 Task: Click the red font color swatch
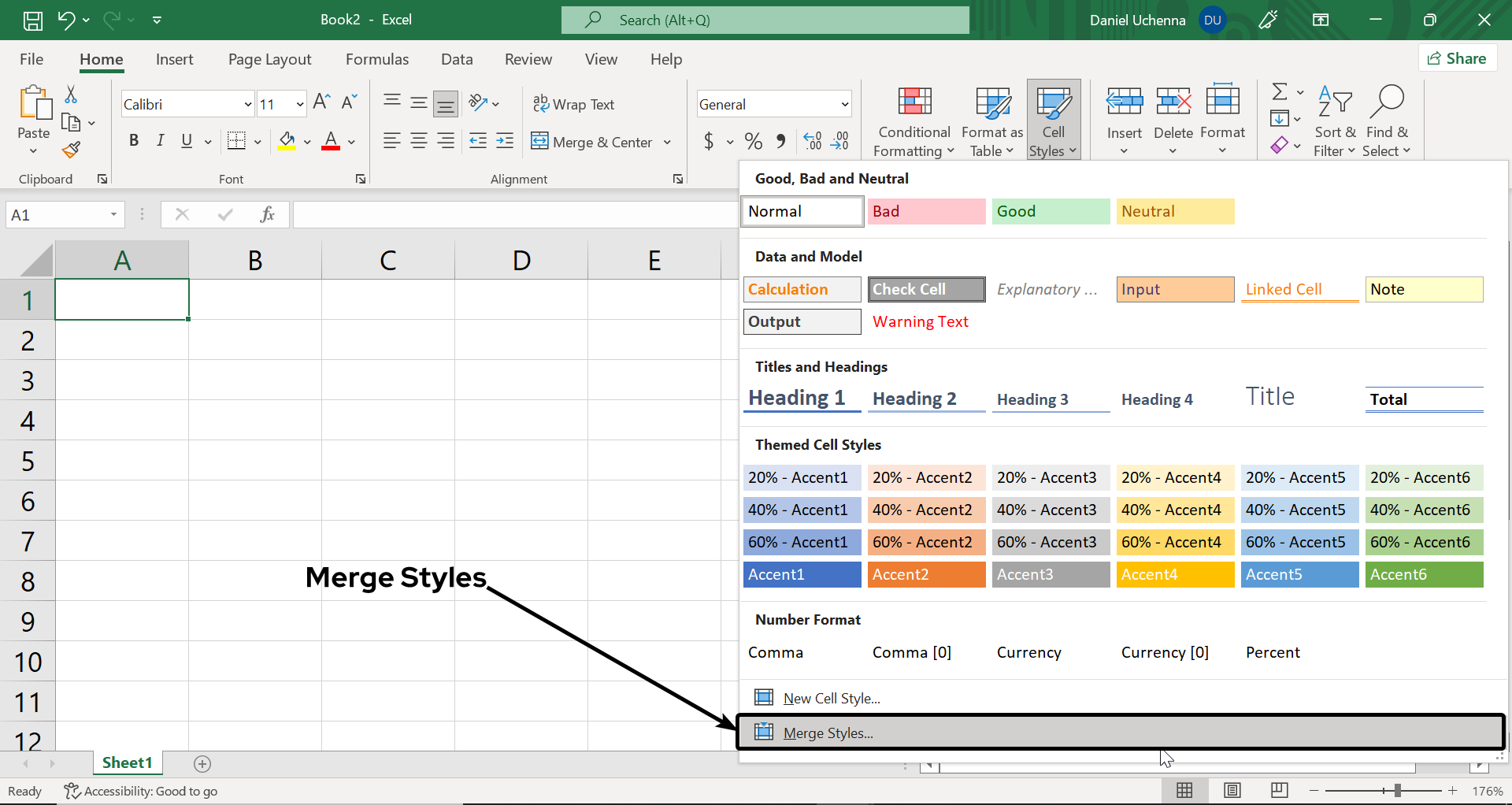[x=330, y=148]
